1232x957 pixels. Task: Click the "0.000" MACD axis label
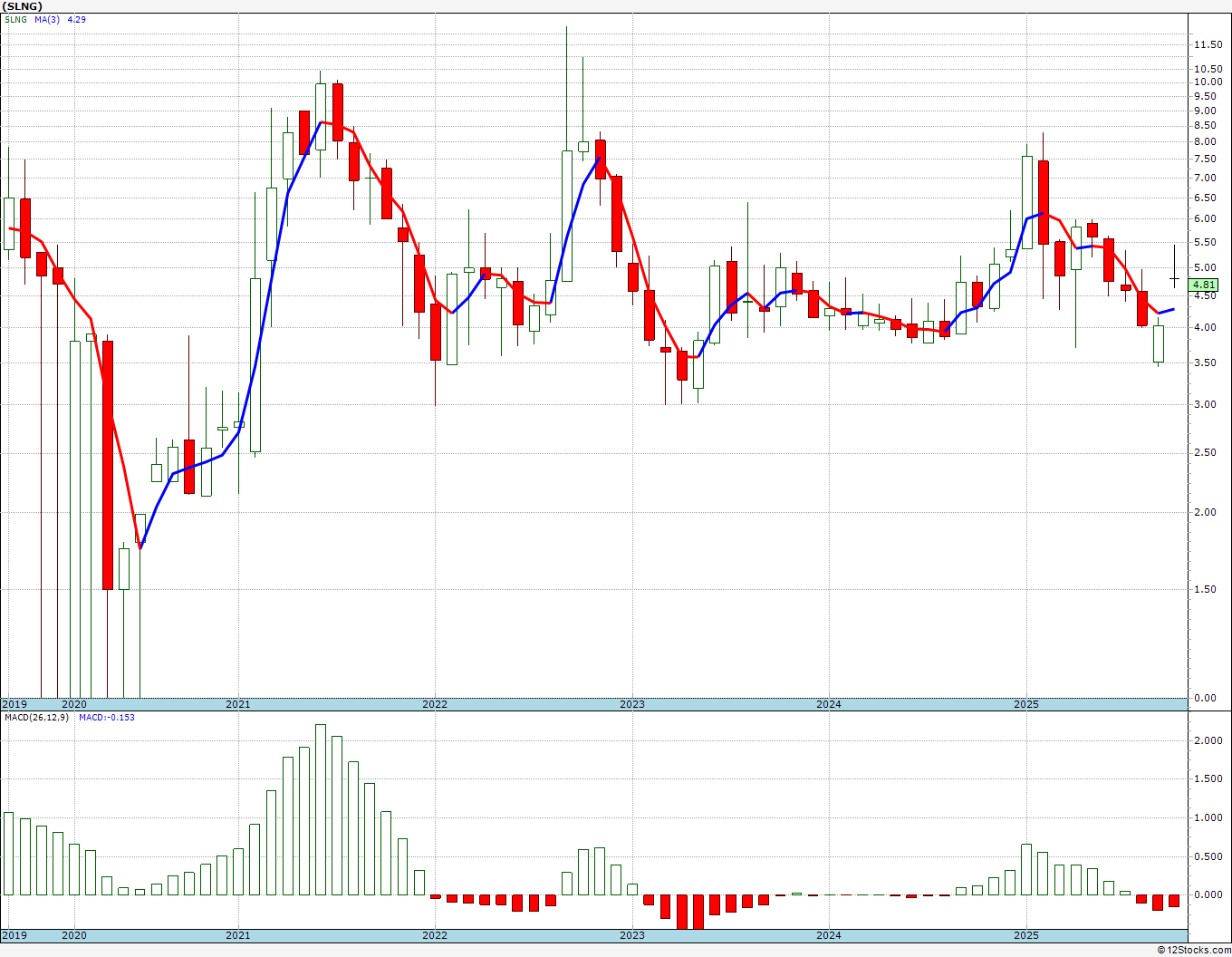tap(1208, 894)
